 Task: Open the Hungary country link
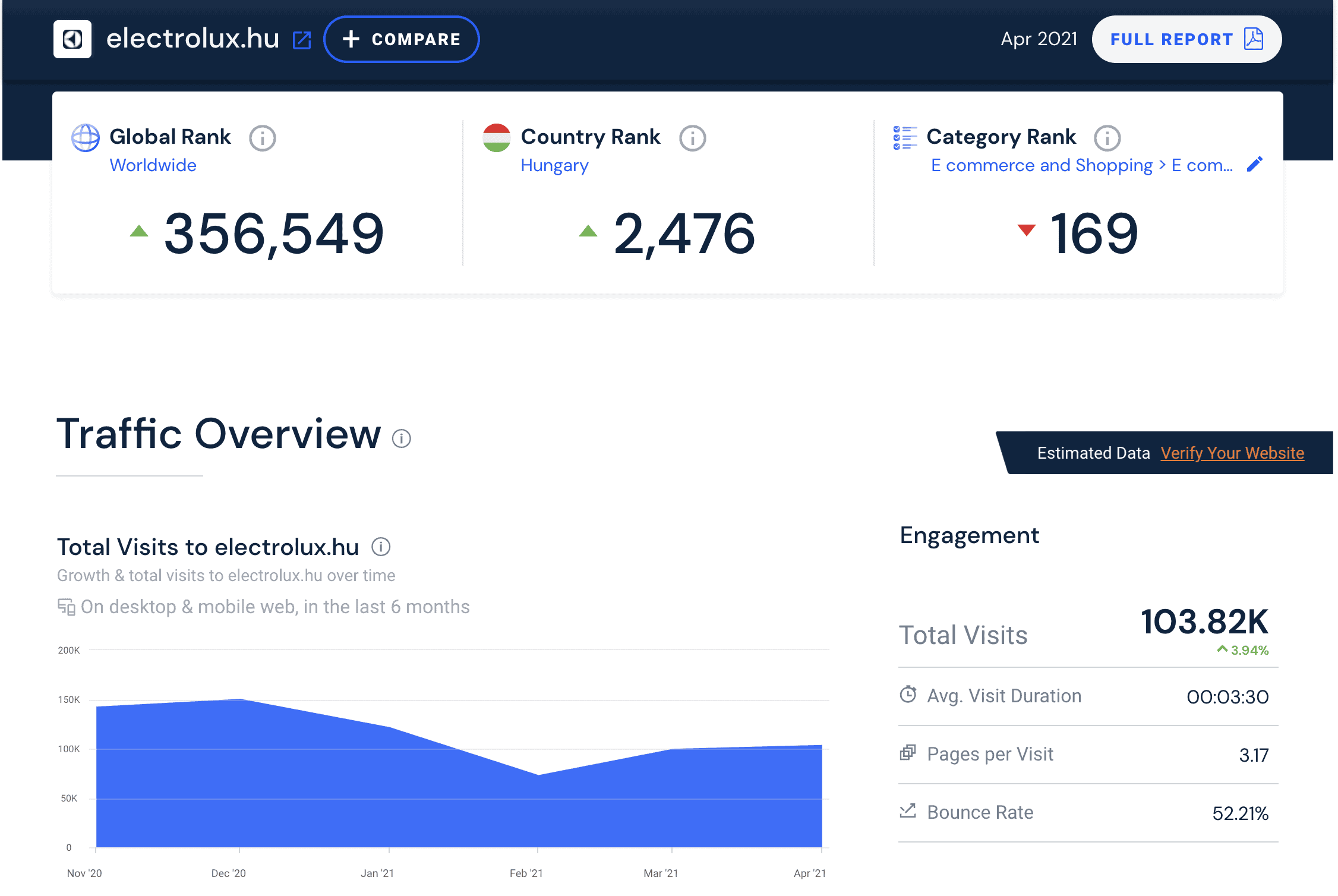[554, 165]
